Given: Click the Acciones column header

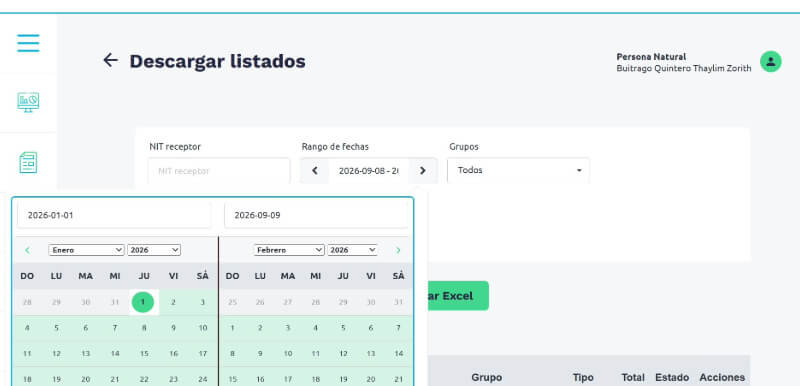Looking at the screenshot, I should coord(722,378).
